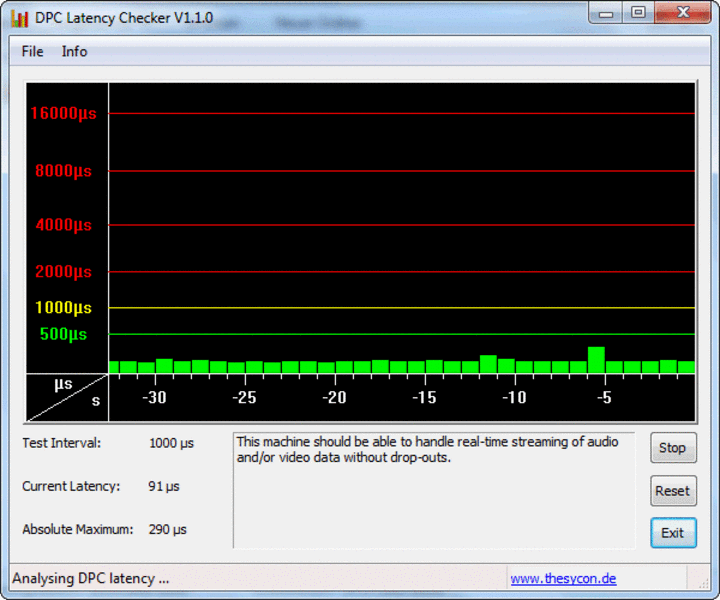
Task: Click the 8000µs axis label
Action: point(63,171)
